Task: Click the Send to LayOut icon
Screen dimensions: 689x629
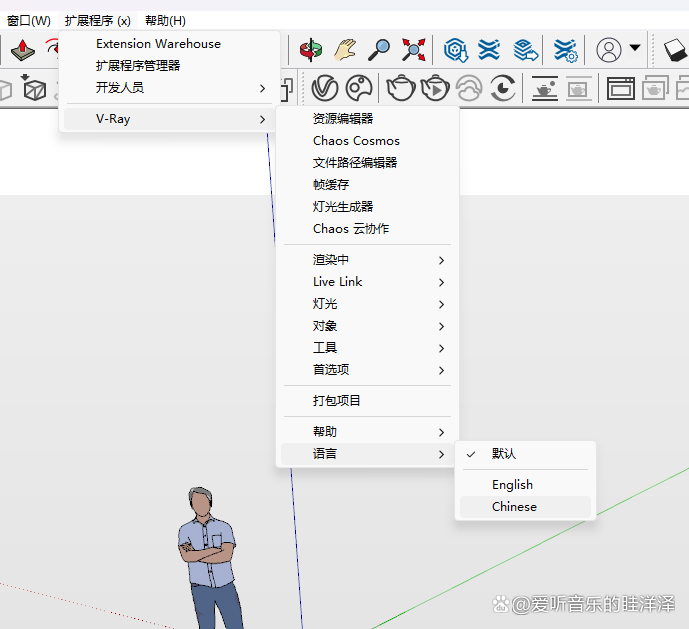Action: (525, 50)
